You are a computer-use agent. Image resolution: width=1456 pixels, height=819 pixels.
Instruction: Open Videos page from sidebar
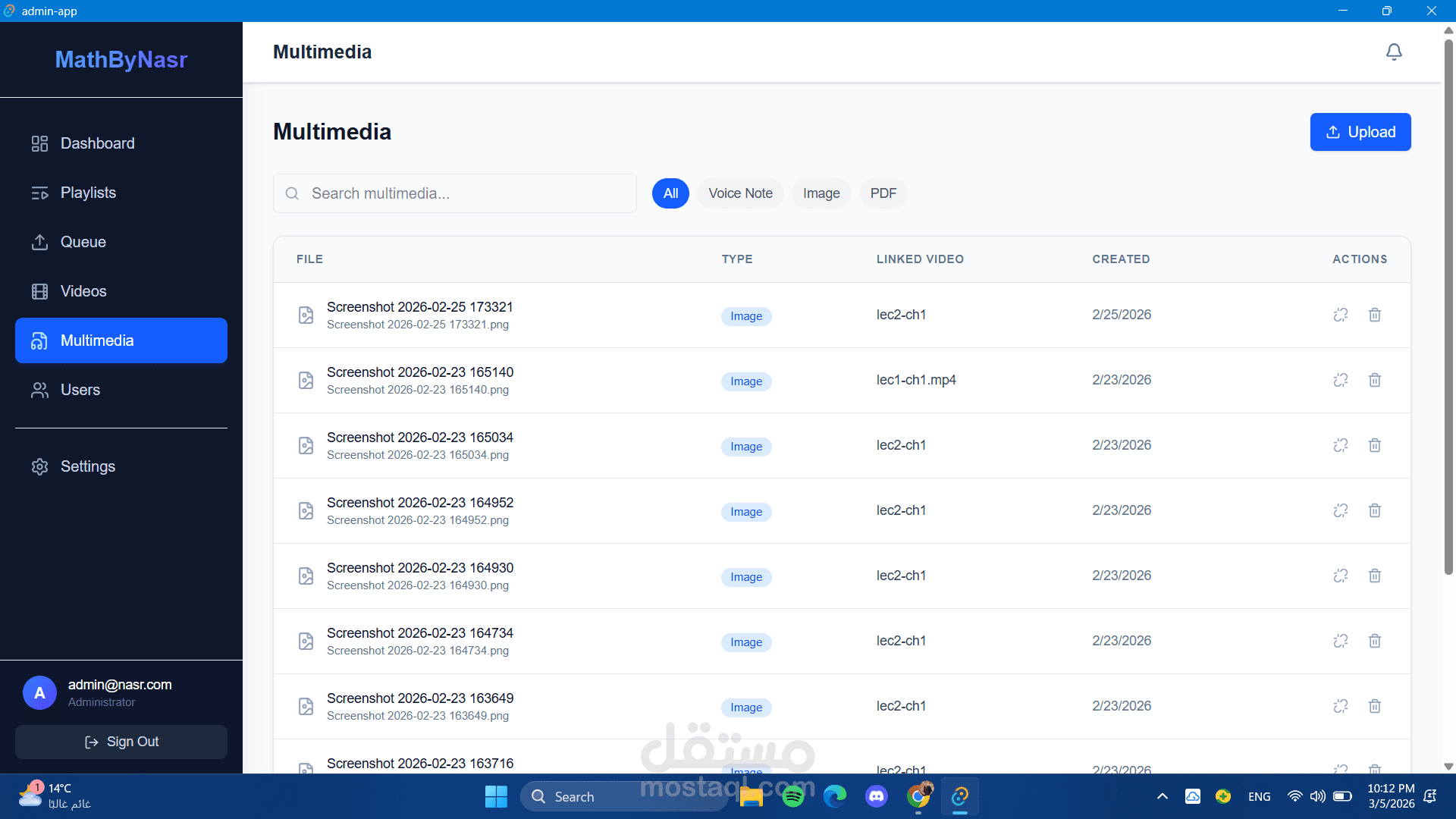click(83, 291)
